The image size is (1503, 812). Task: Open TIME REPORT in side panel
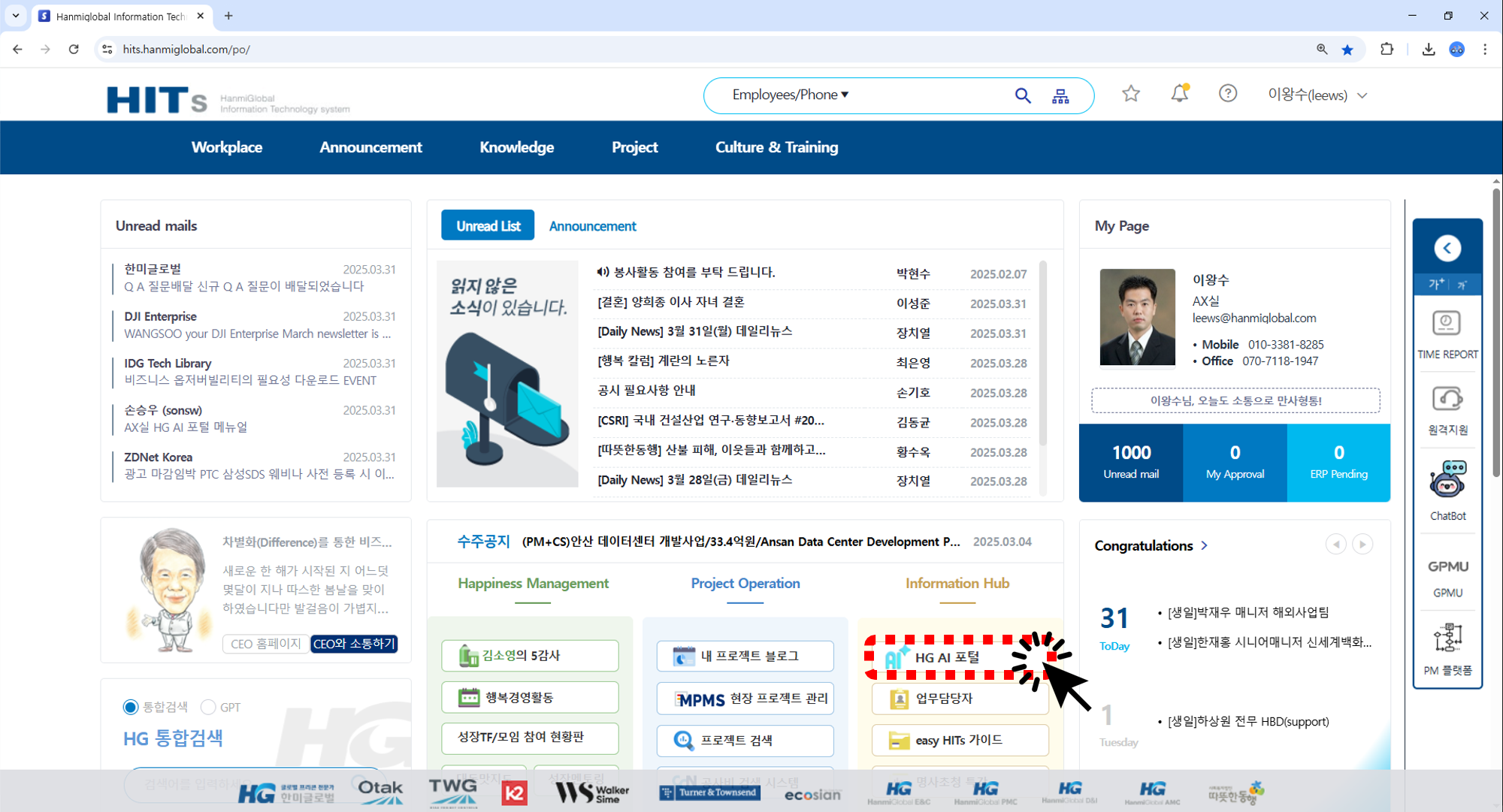(x=1447, y=335)
